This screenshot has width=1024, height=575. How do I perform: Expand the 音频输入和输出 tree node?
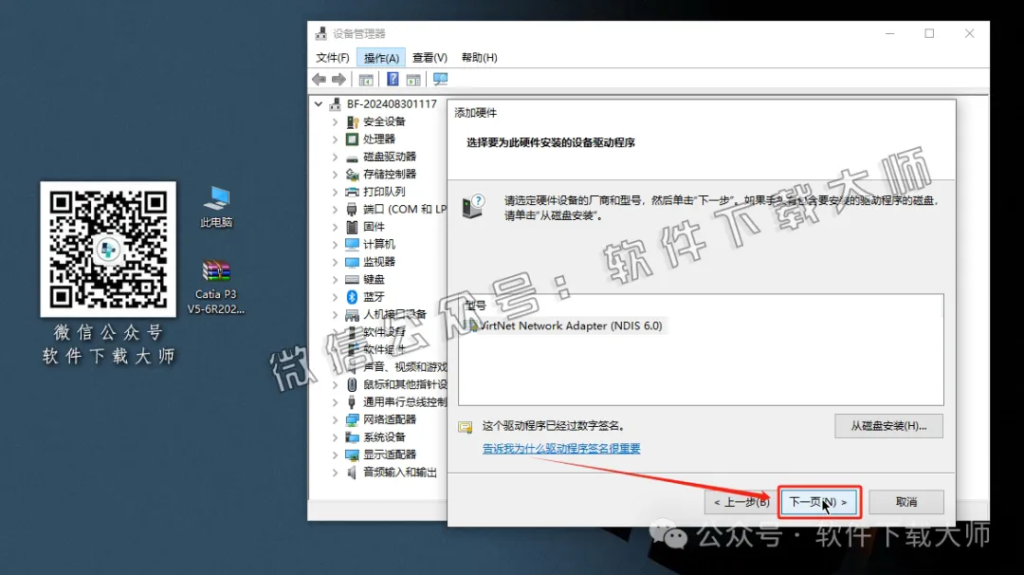[335, 472]
